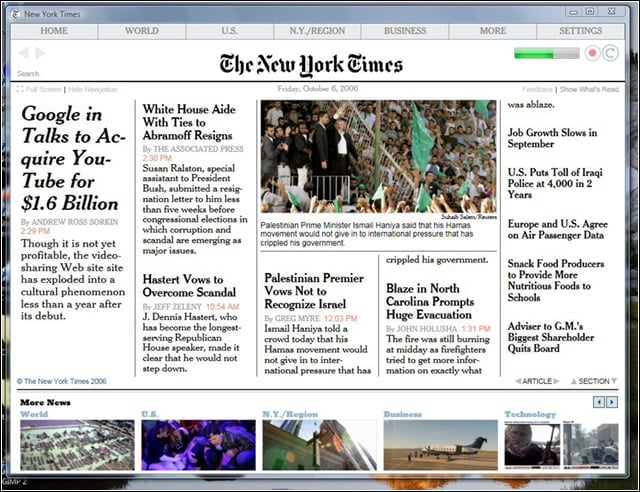Open the SETTINGS tab

pyautogui.click(x=580, y=31)
